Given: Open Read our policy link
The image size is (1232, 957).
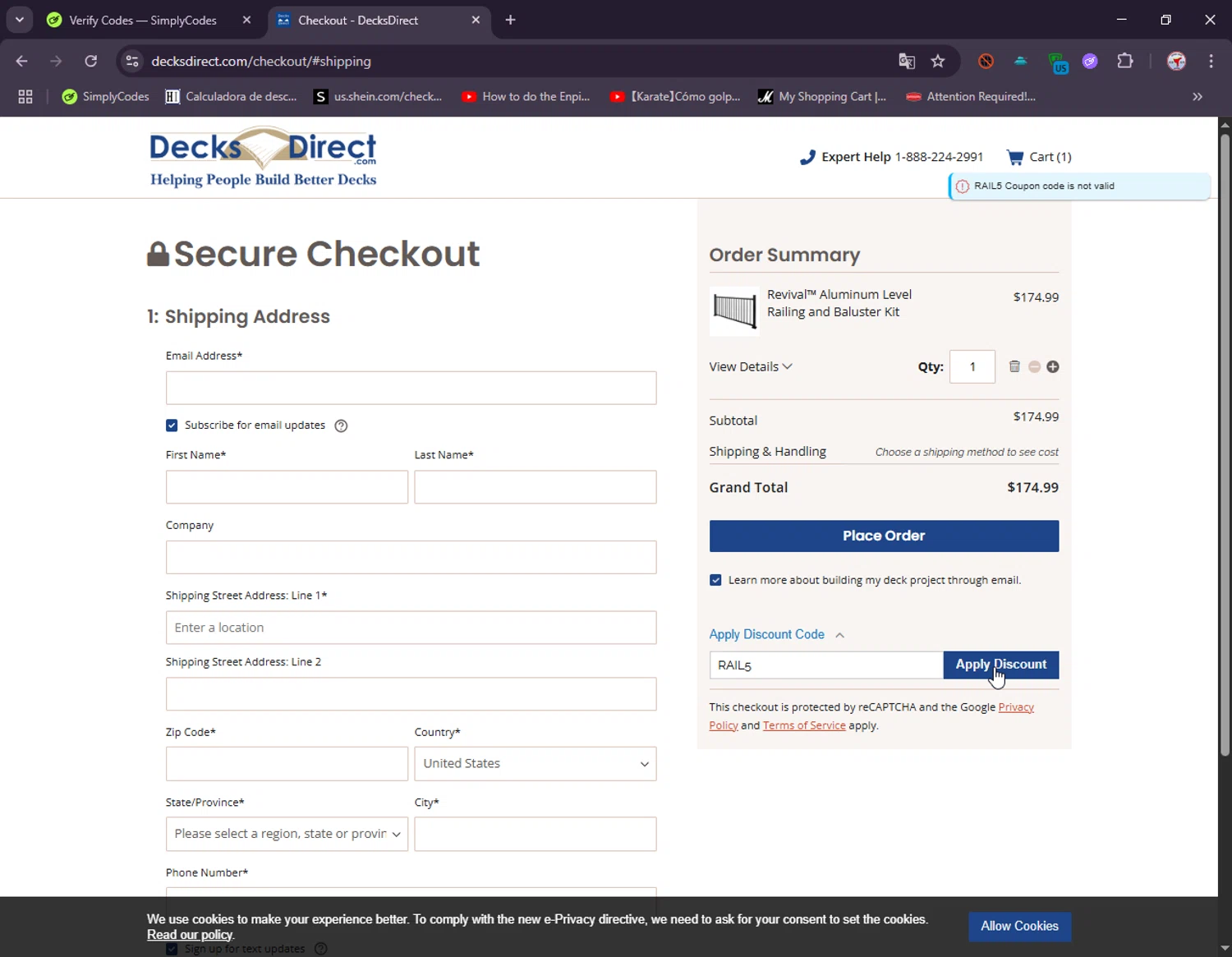Looking at the screenshot, I should tap(190, 935).
